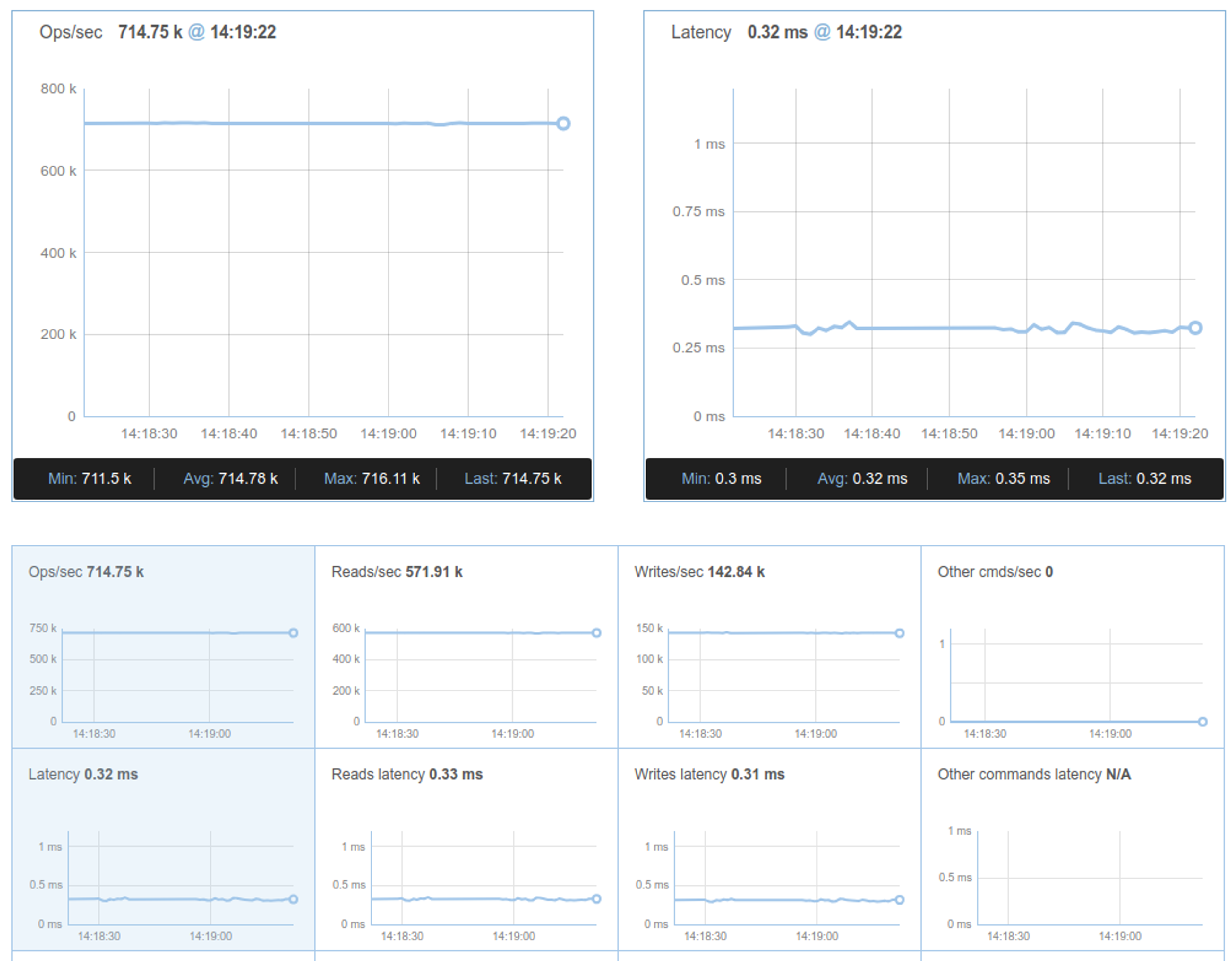
Task: Click the large Latency chart title
Action: point(701,32)
